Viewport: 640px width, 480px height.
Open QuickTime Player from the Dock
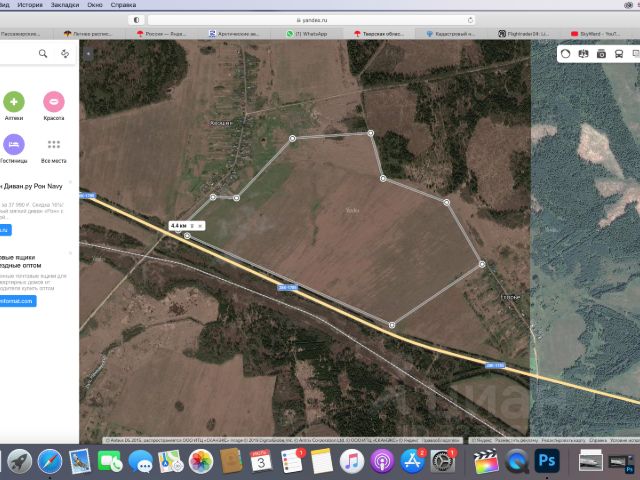click(517, 462)
